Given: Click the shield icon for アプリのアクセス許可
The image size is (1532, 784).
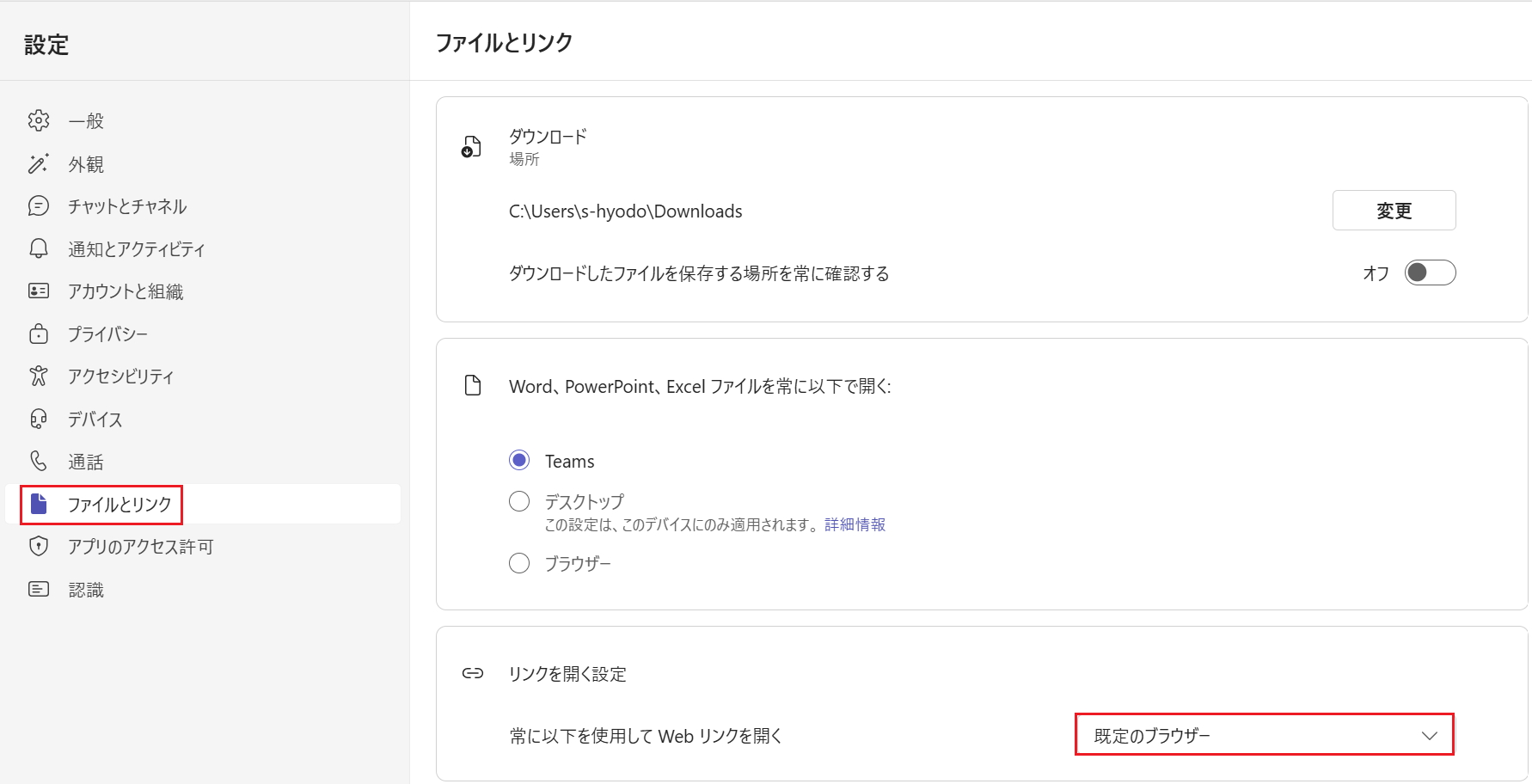Looking at the screenshot, I should pyautogui.click(x=39, y=546).
